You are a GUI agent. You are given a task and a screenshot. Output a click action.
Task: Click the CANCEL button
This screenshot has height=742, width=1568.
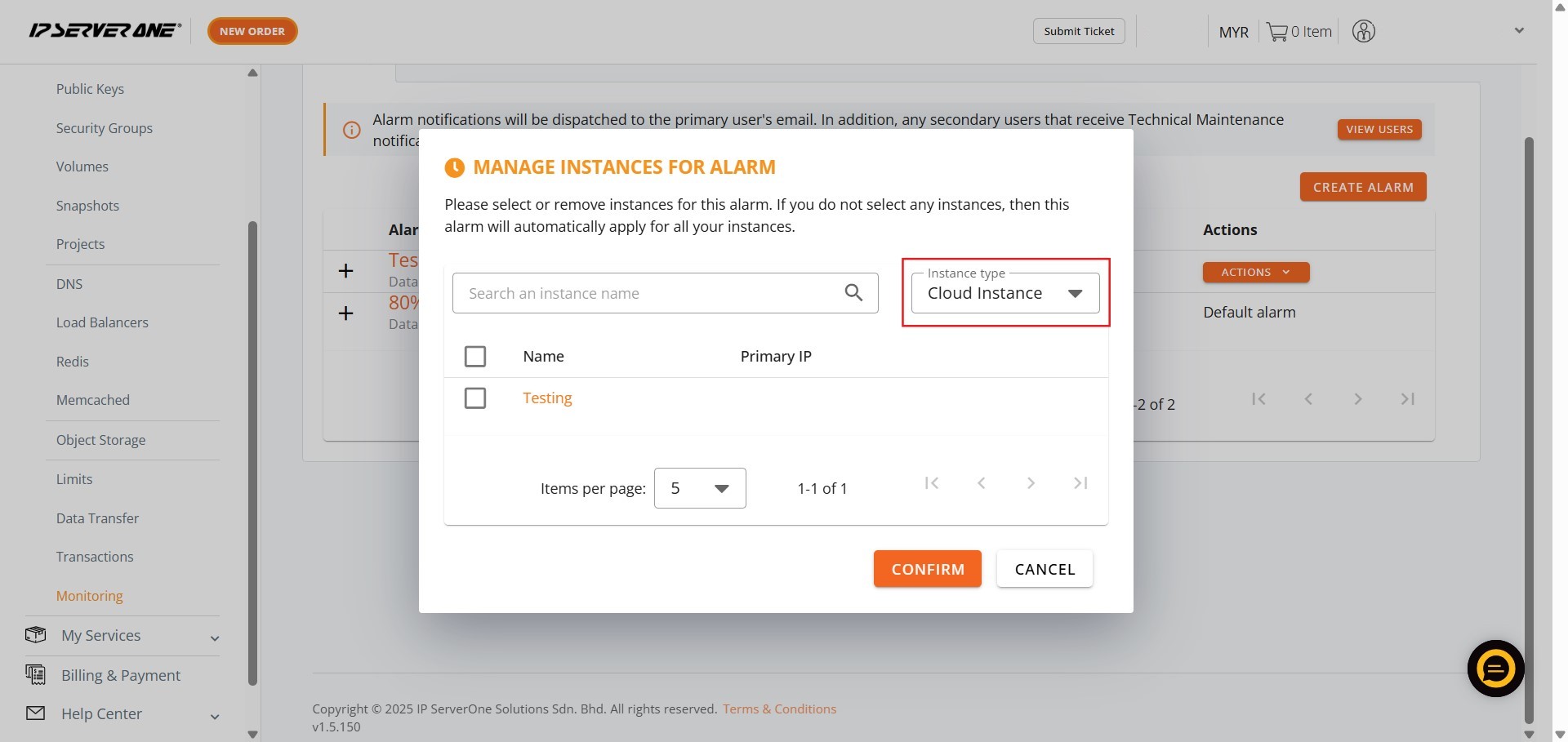[1045, 569]
